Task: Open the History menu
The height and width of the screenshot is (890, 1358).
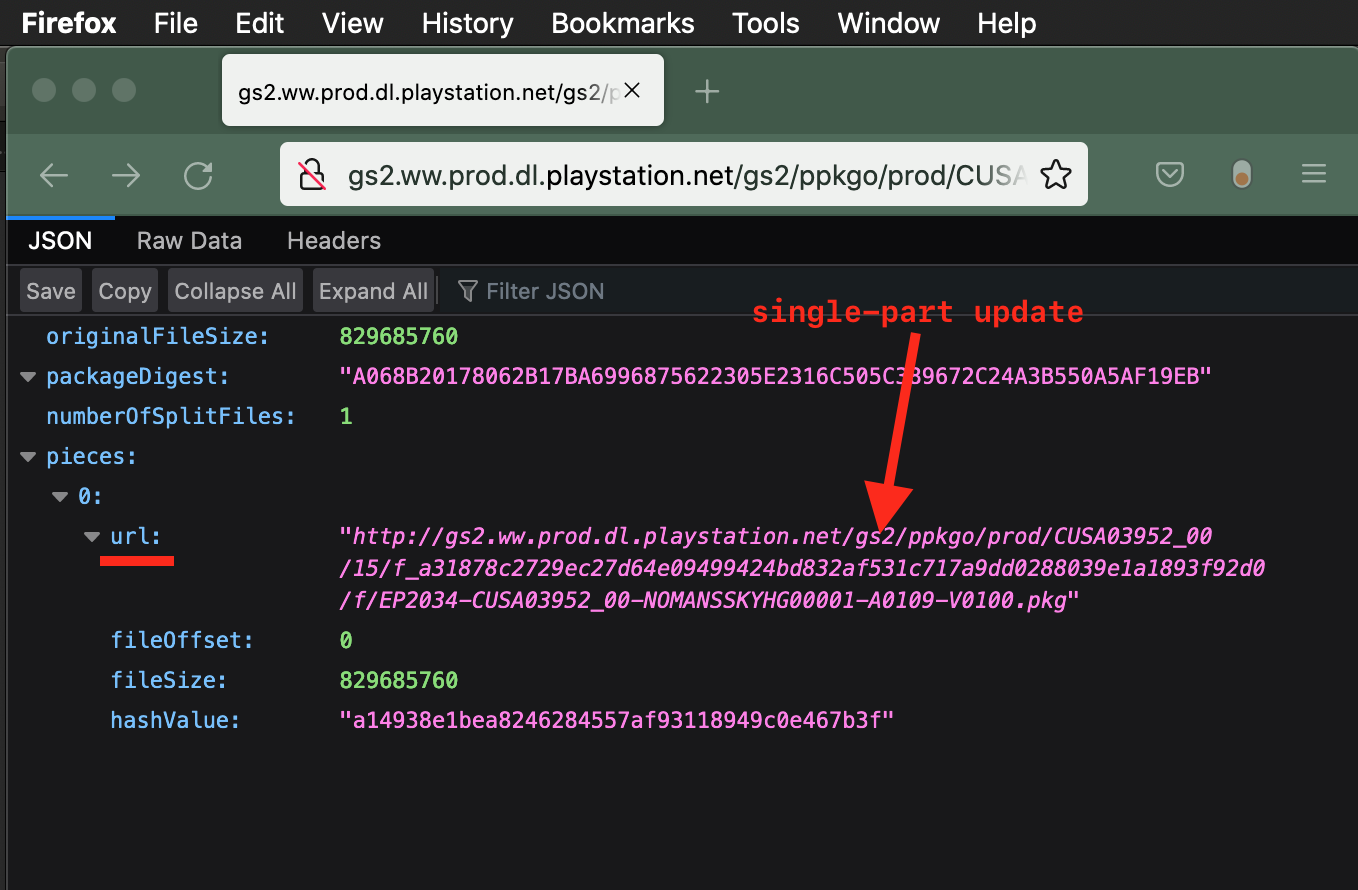Action: pyautogui.click(x=468, y=23)
